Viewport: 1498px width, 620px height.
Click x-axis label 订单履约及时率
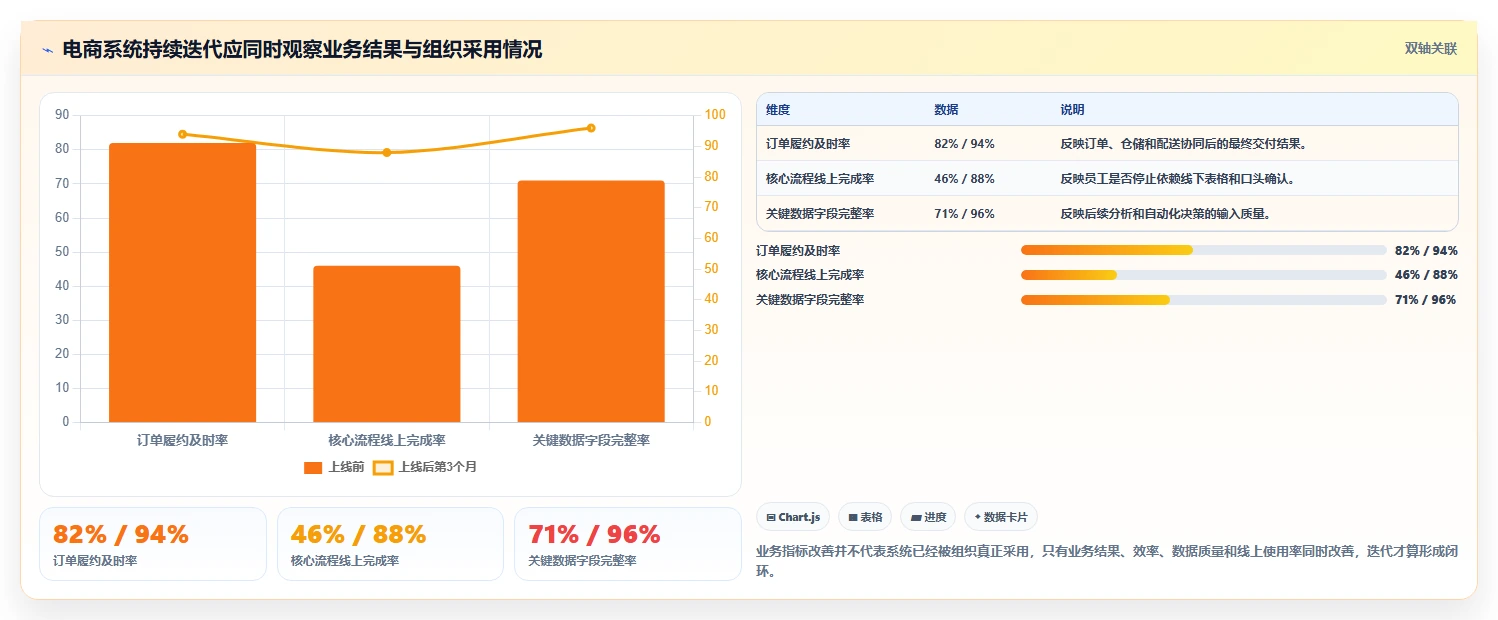coord(182,440)
